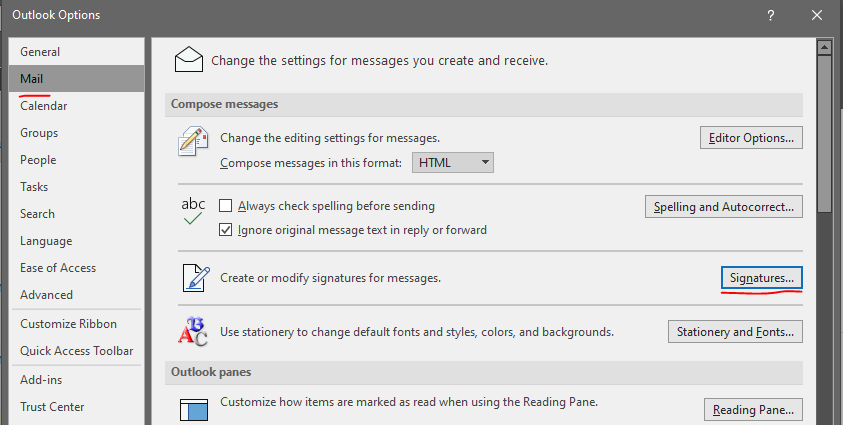The height and width of the screenshot is (425, 843).
Task: Click the Signatures button
Action: click(761, 277)
